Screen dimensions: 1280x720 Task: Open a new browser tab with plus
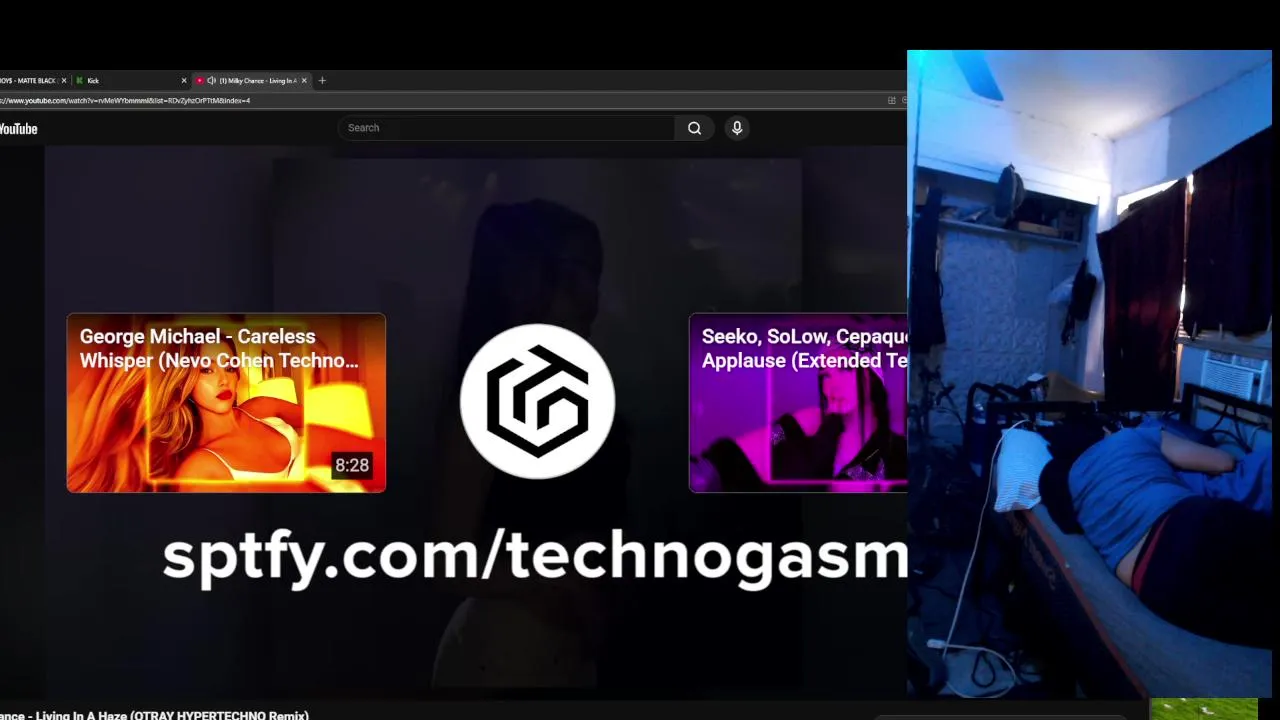tap(322, 80)
